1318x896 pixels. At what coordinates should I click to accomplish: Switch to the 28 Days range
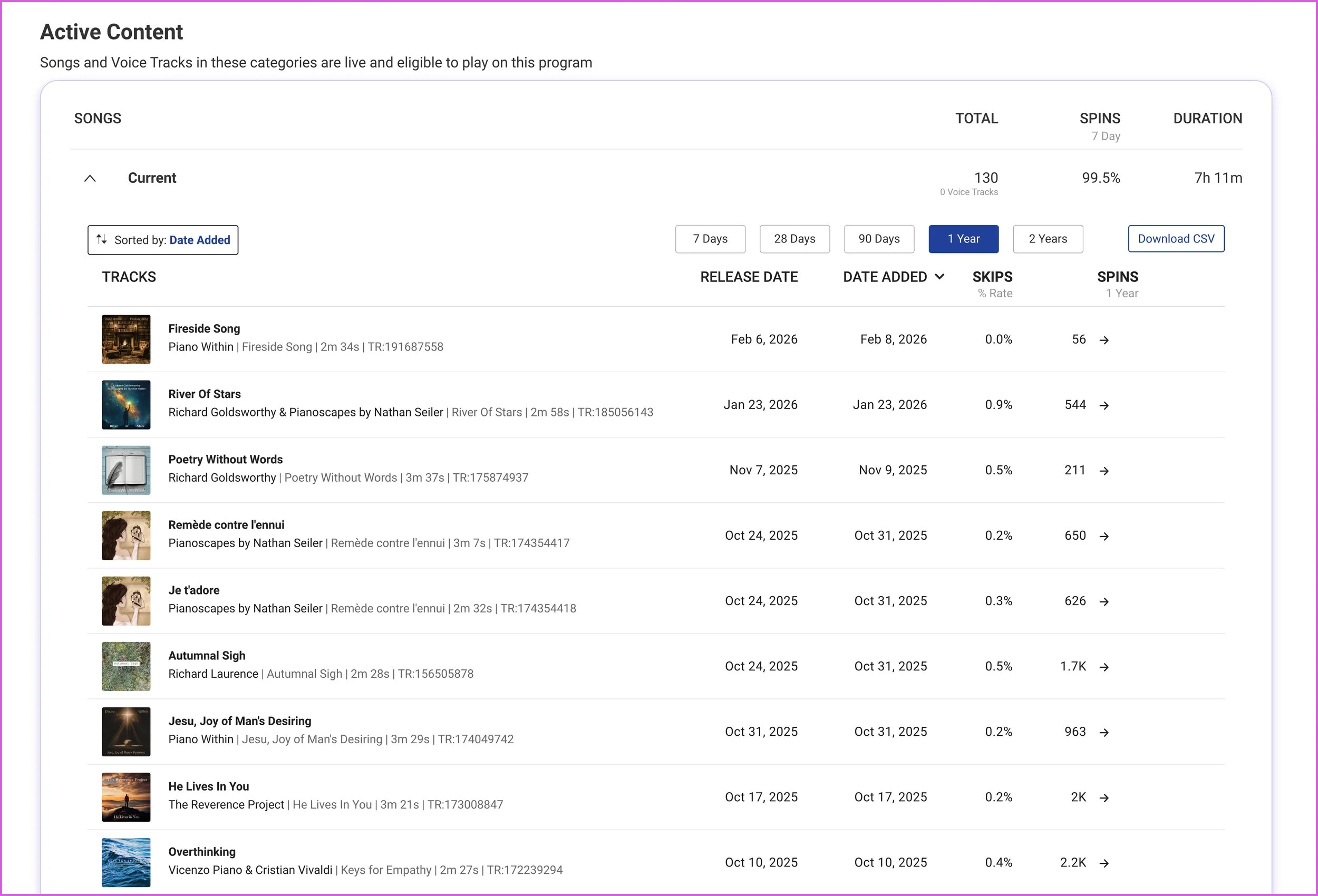[x=794, y=239]
